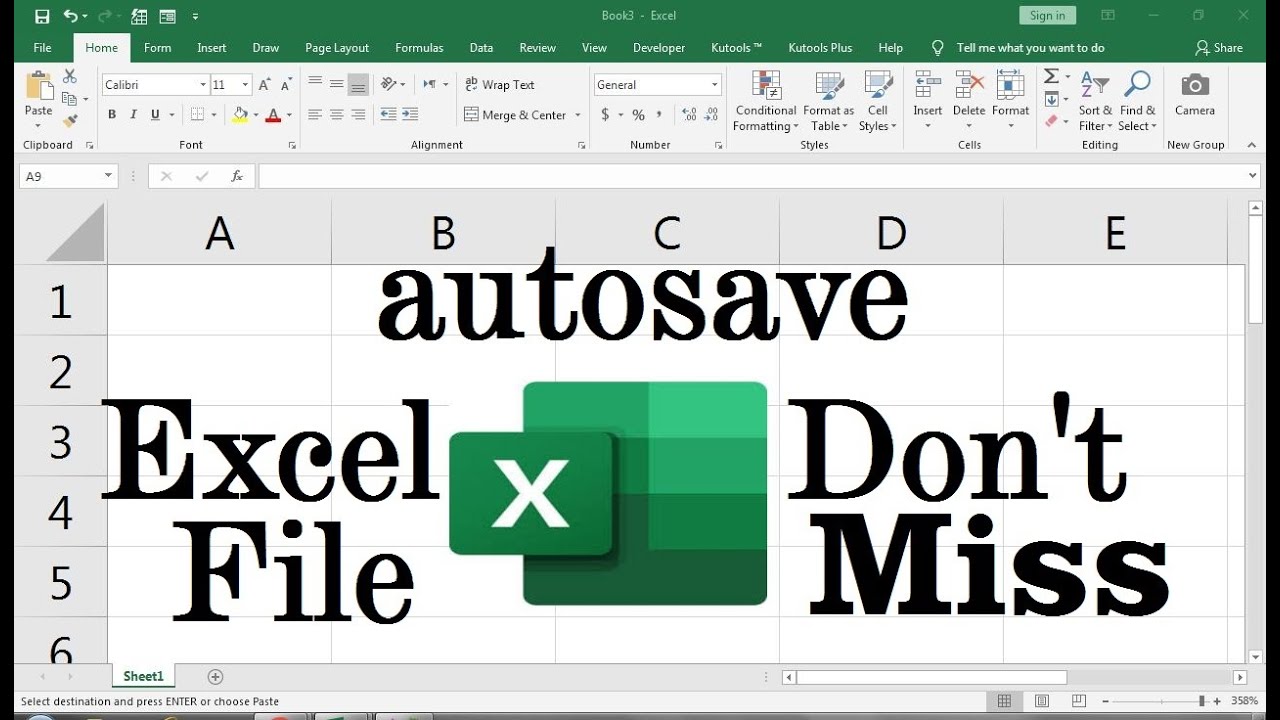This screenshot has width=1280, height=720.
Task: Apply the red font color
Action: pyautogui.click(x=273, y=115)
